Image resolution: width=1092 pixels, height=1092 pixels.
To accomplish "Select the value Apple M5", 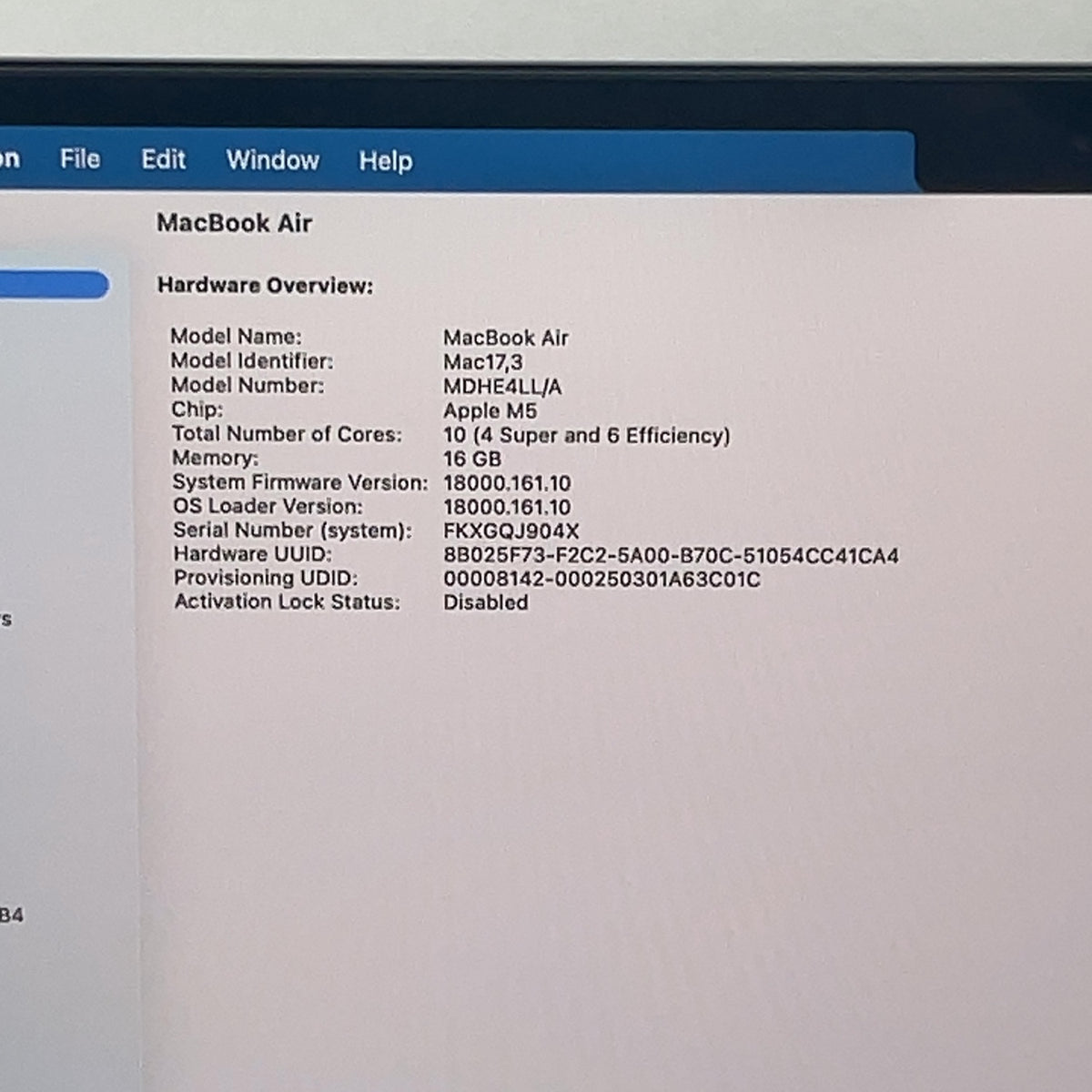I will click(490, 411).
